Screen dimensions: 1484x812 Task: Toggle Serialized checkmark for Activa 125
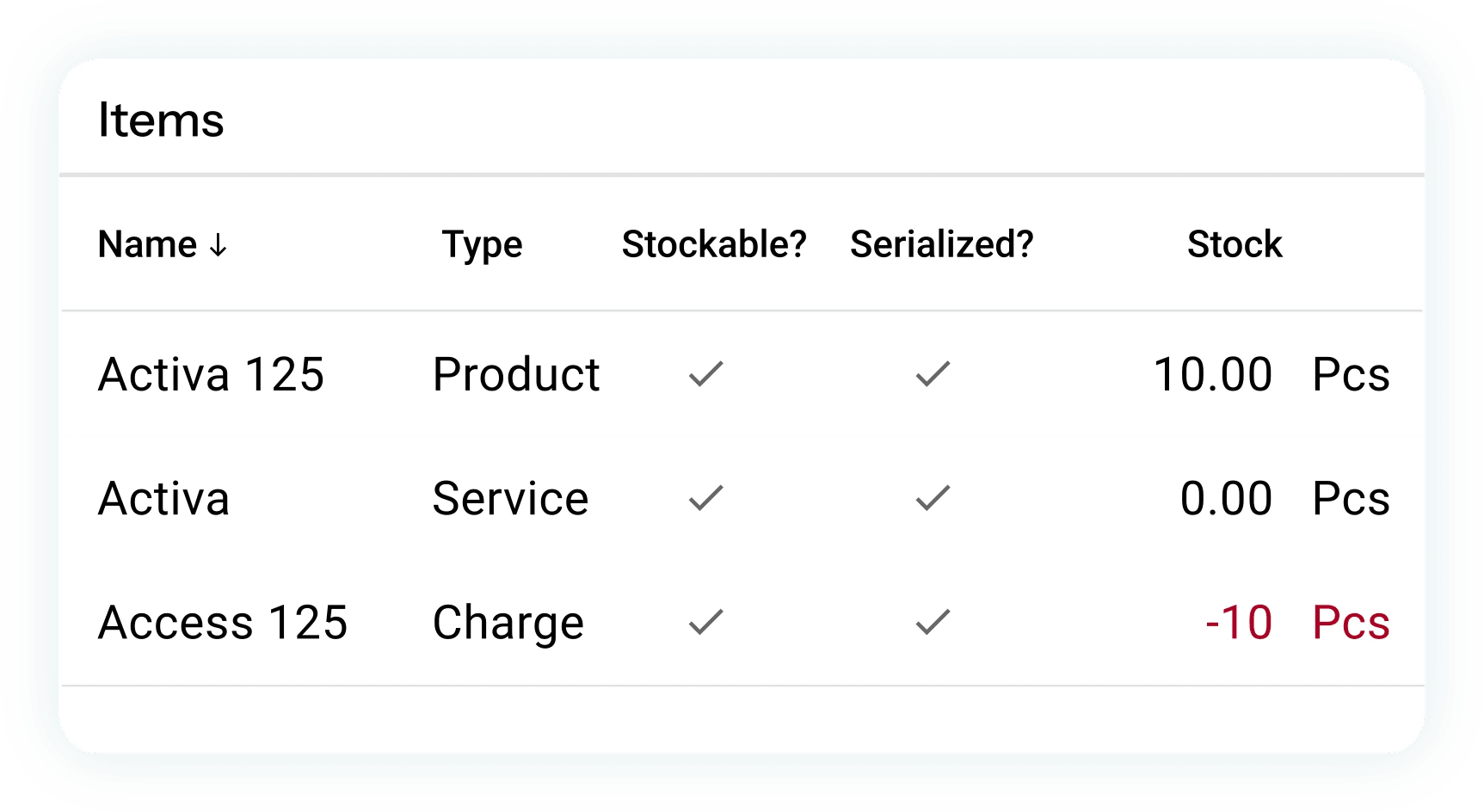tap(933, 373)
